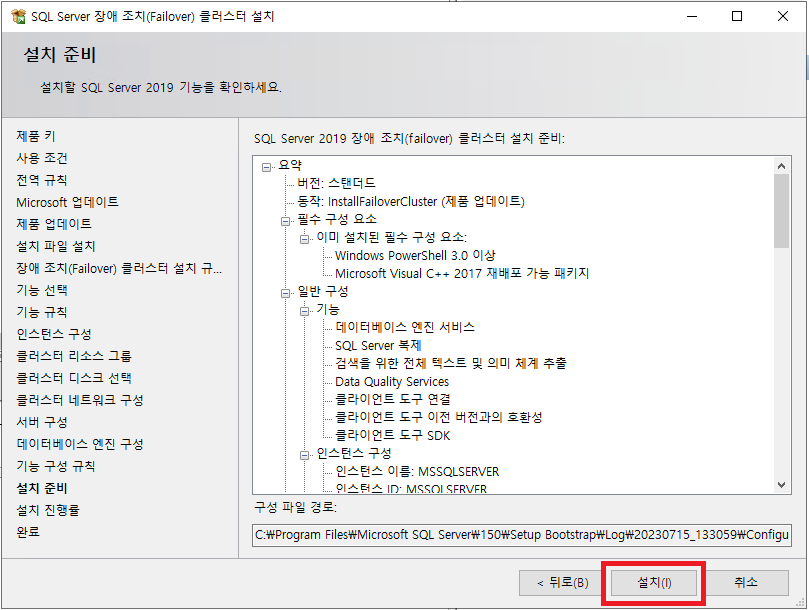Go back with the 뒤로(B) button
Screen dimensions: 809x610
(562, 583)
